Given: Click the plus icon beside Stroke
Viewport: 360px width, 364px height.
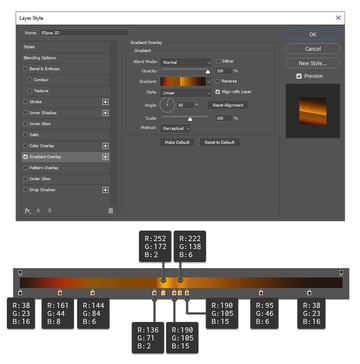Looking at the screenshot, I should [x=105, y=102].
